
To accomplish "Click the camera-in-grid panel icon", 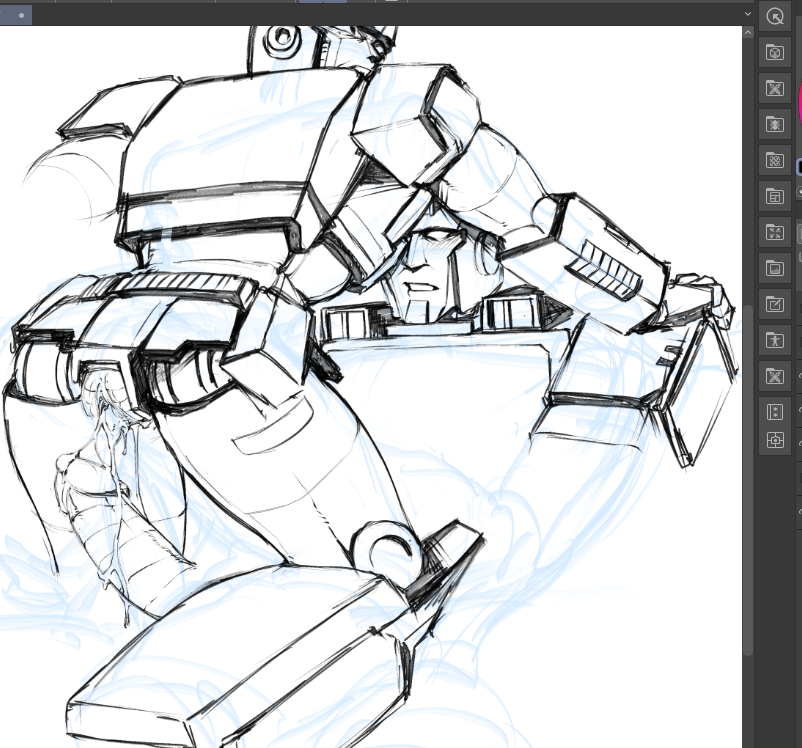I will click(775, 439).
